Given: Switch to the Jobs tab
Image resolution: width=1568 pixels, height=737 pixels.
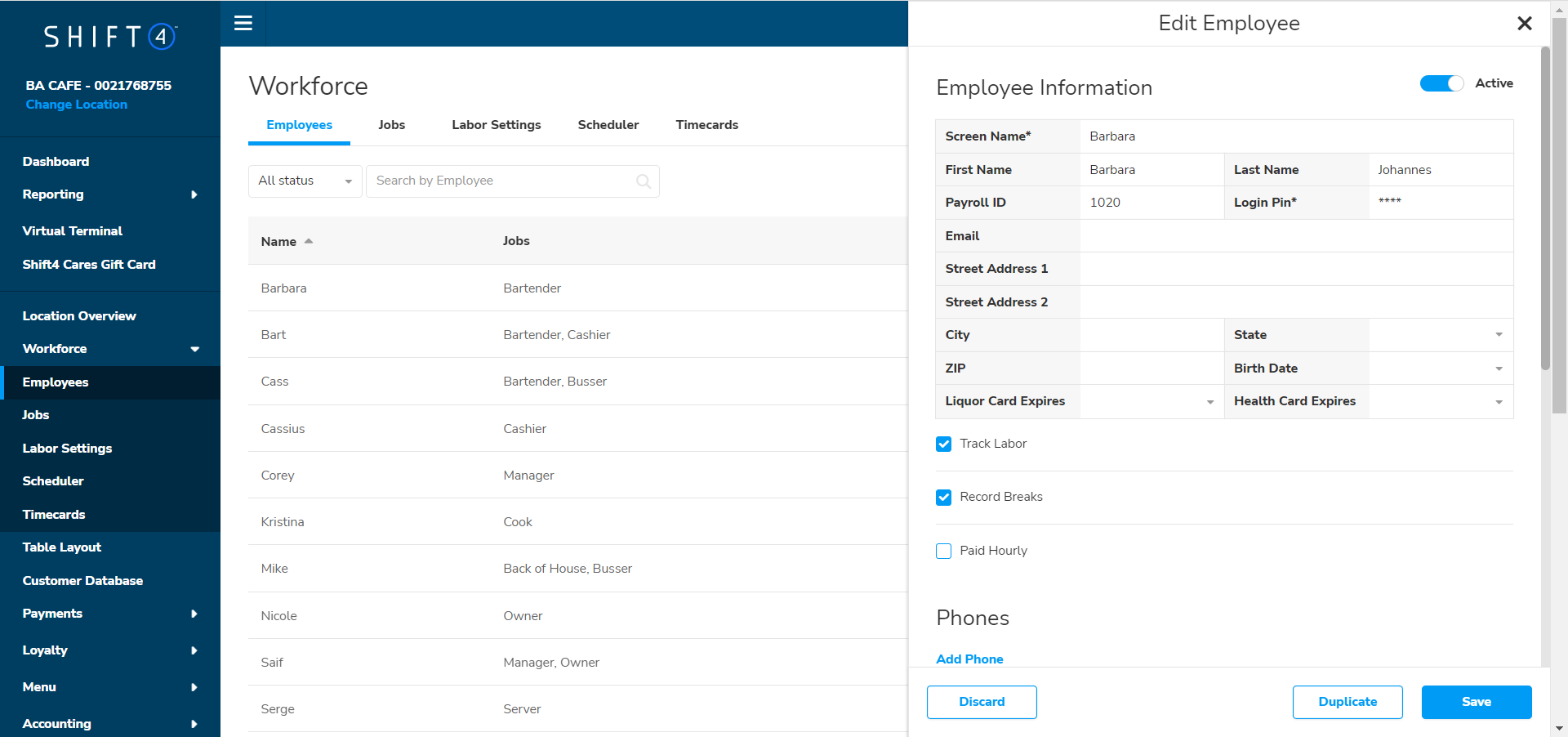Looking at the screenshot, I should tap(392, 125).
